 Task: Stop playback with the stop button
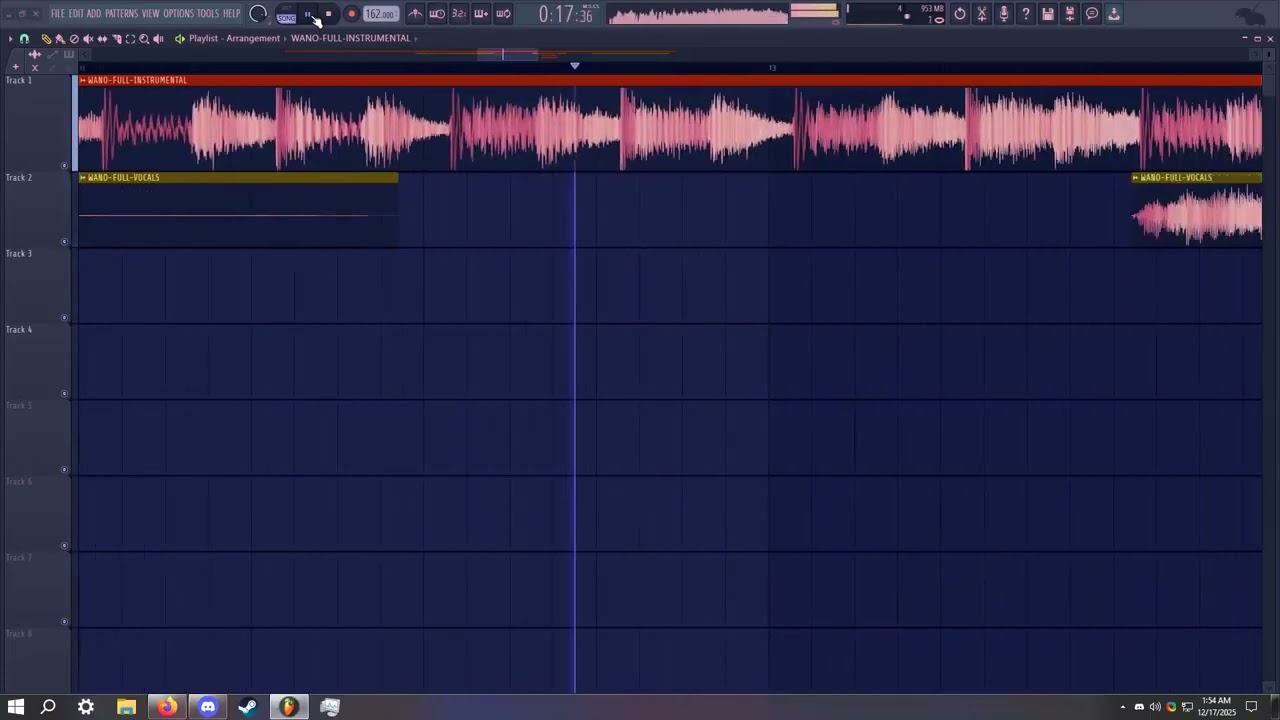pos(328,14)
